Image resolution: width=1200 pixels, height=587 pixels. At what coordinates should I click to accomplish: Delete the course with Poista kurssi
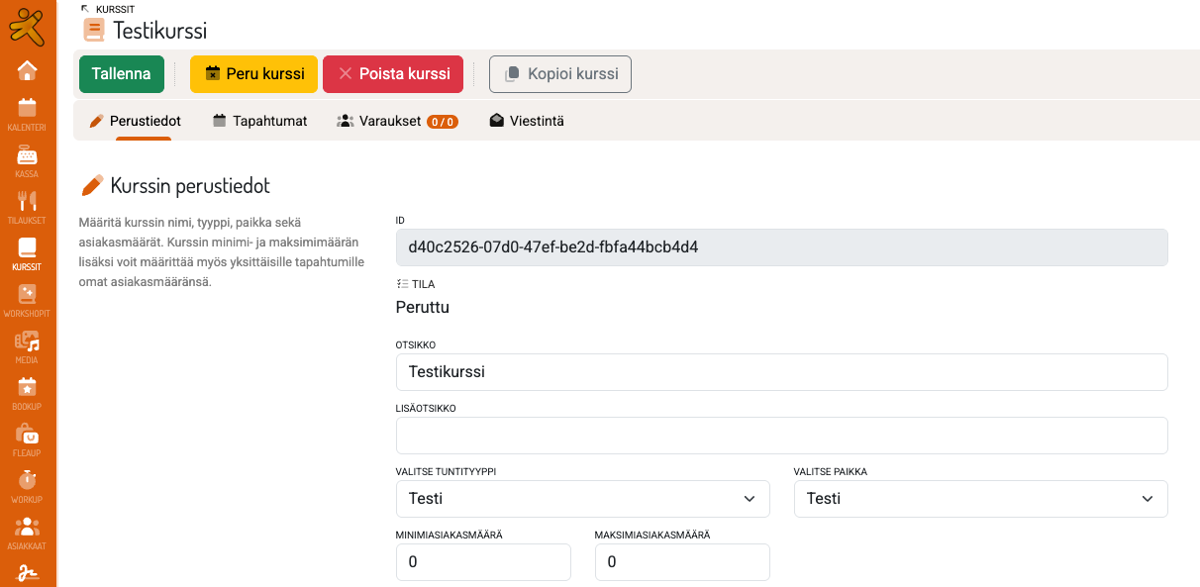393,74
